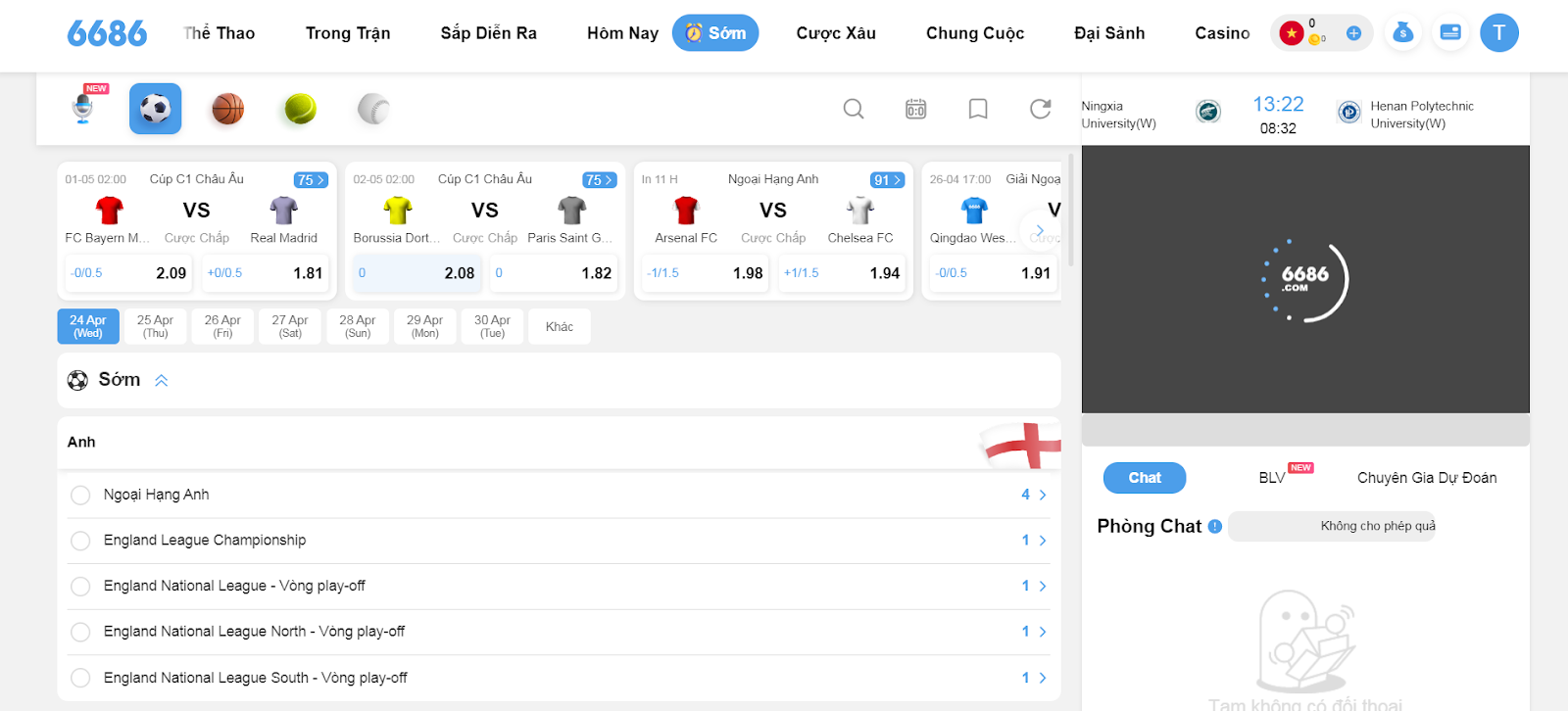Click the Chat button
Image resolution: width=1568 pixels, height=711 pixels.
[x=1145, y=478]
